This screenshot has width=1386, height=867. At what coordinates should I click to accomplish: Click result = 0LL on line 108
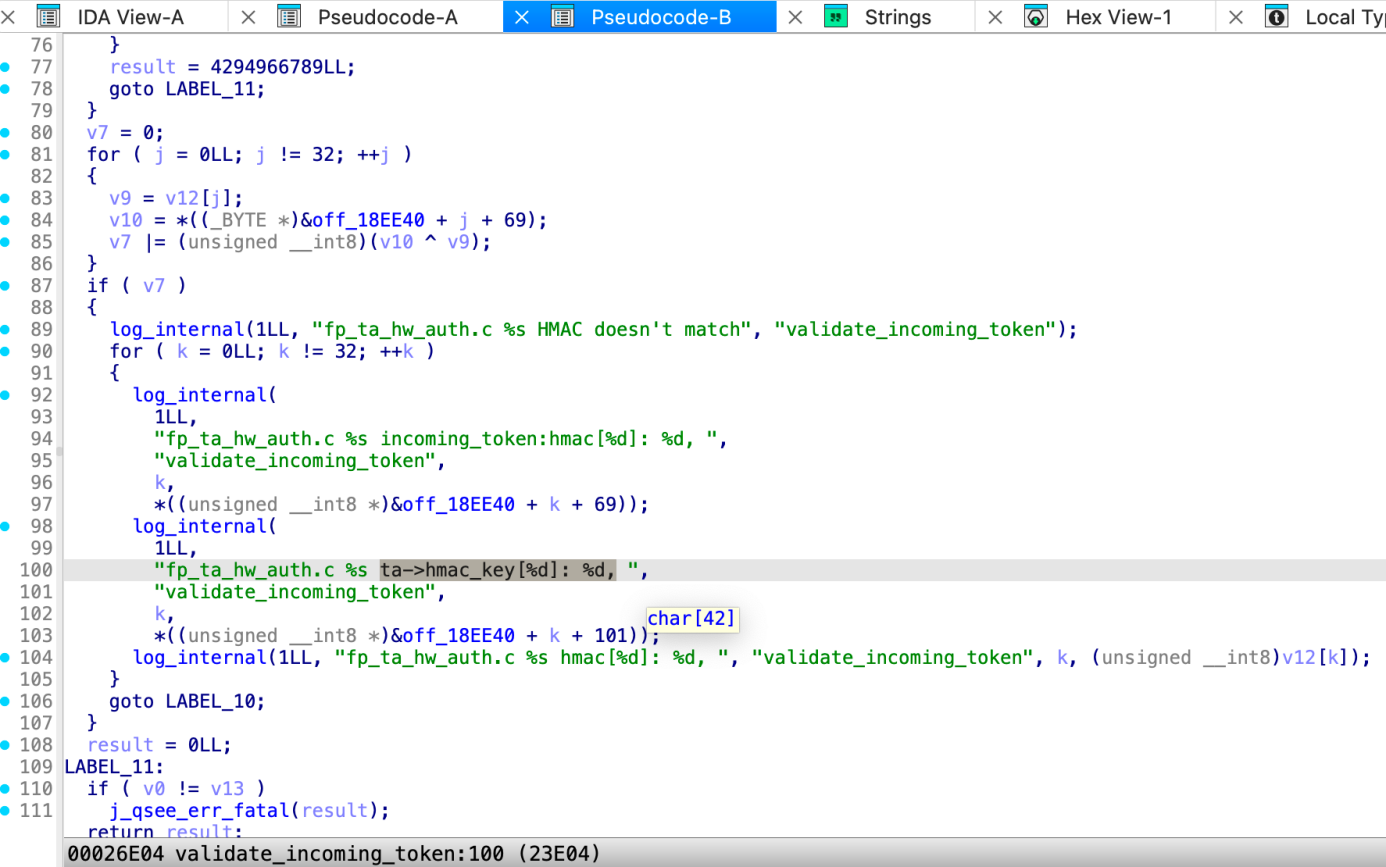159,745
